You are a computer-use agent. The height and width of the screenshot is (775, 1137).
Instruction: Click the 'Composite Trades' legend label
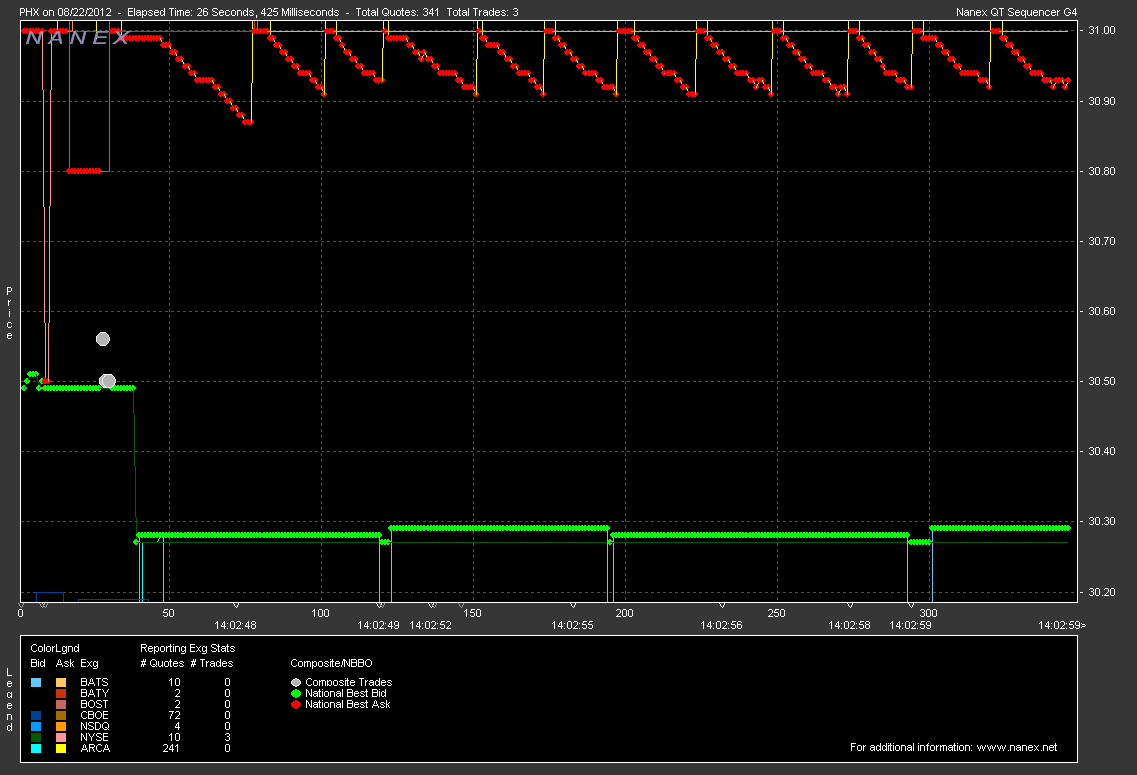pyautogui.click(x=349, y=682)
